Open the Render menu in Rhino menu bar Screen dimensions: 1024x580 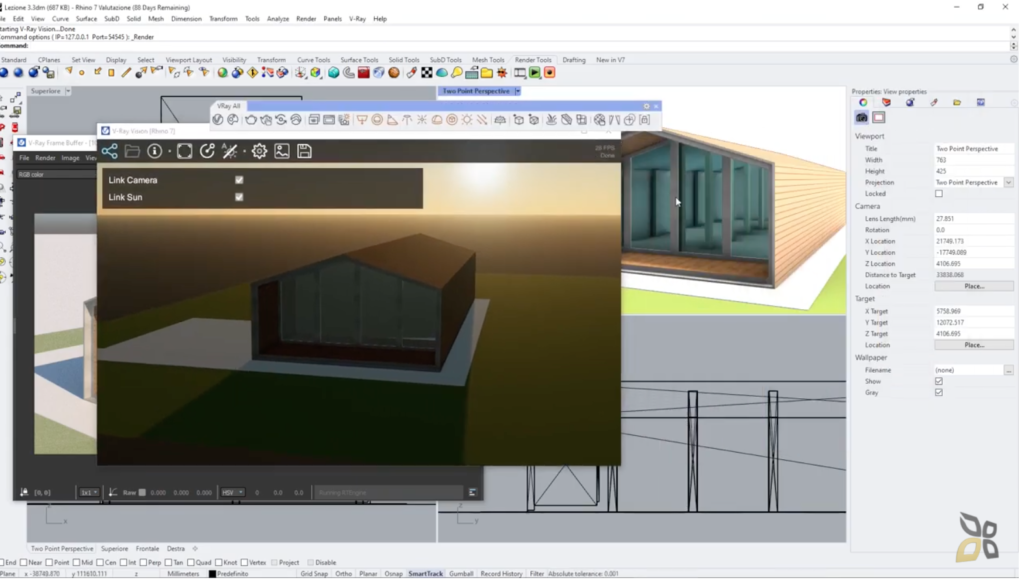[306, 19]
